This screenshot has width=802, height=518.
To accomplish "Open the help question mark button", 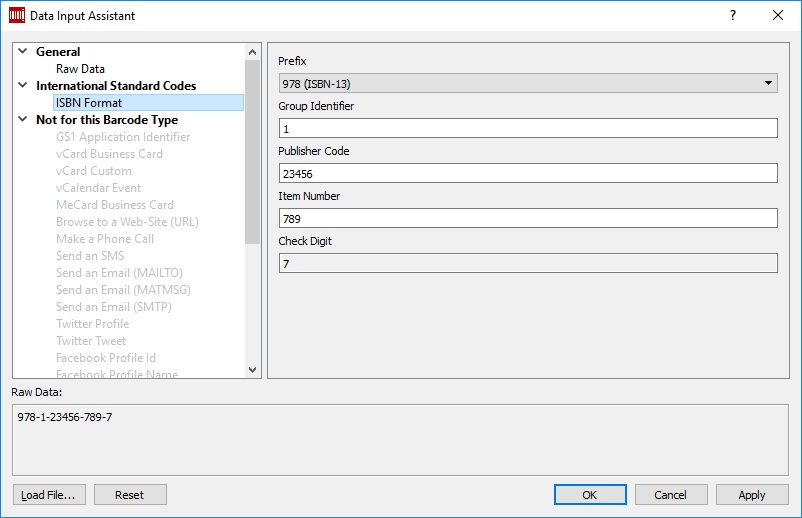I will click(x=733, y=15).
